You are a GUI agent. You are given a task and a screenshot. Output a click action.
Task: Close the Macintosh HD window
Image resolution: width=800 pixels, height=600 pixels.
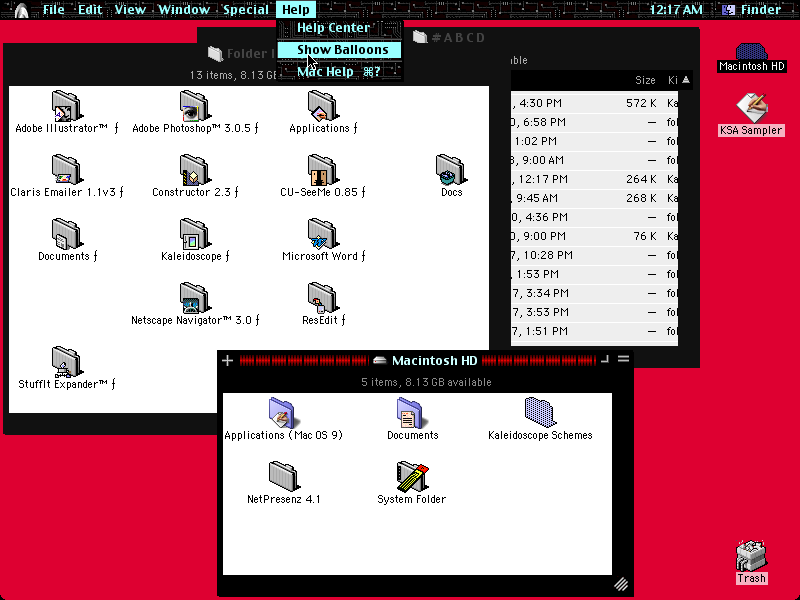(x=228, y=361)
